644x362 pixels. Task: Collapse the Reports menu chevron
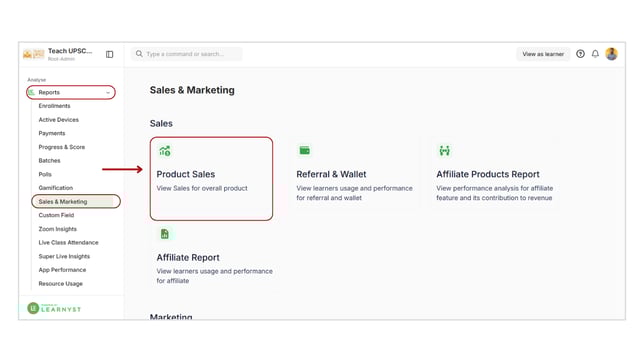108,92
